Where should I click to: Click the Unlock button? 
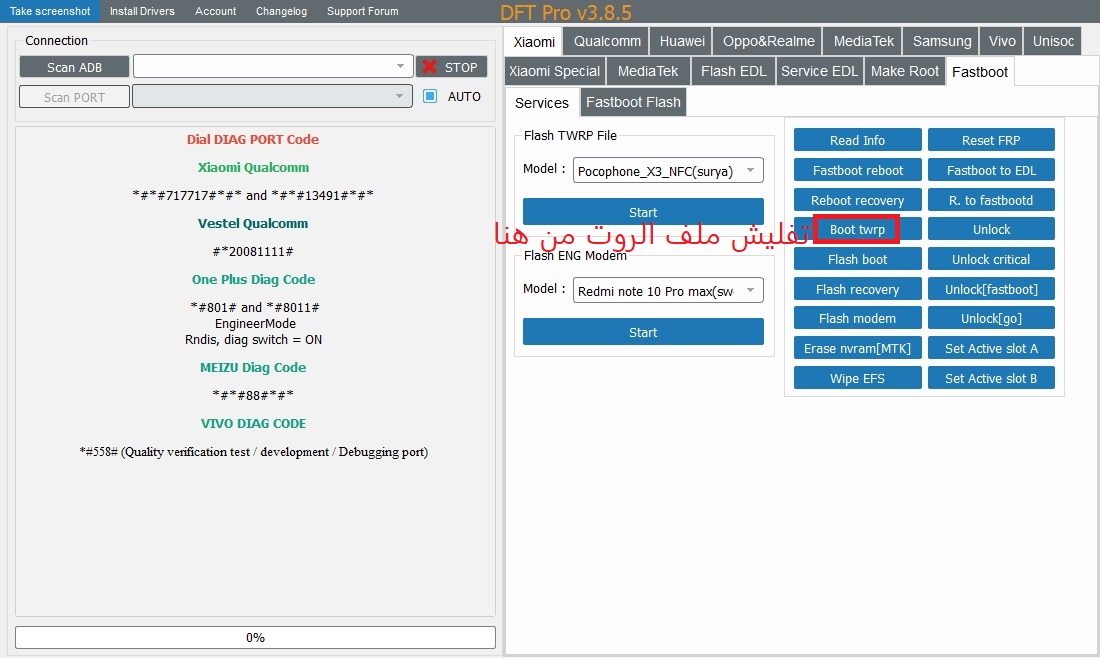click(x=991, y=229)
